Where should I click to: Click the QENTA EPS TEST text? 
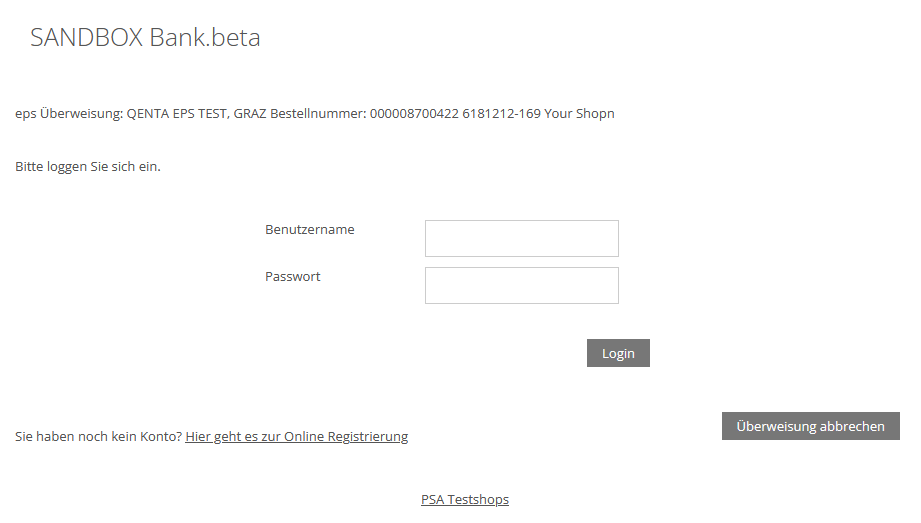point(177,114)
